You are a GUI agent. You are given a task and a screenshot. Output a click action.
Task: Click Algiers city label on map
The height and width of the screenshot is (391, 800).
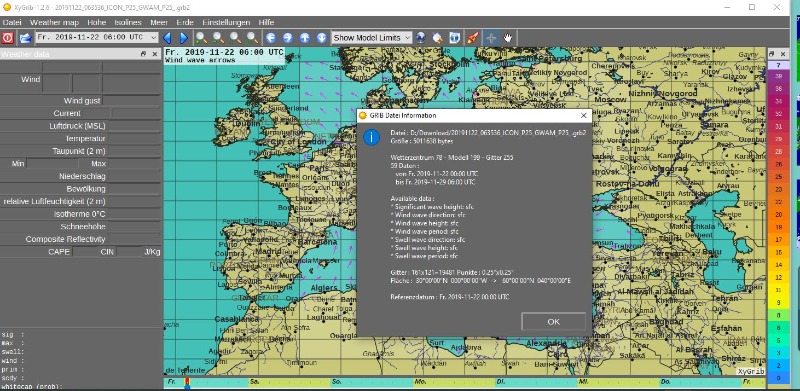pyautogui.click(x=323, y=287)
